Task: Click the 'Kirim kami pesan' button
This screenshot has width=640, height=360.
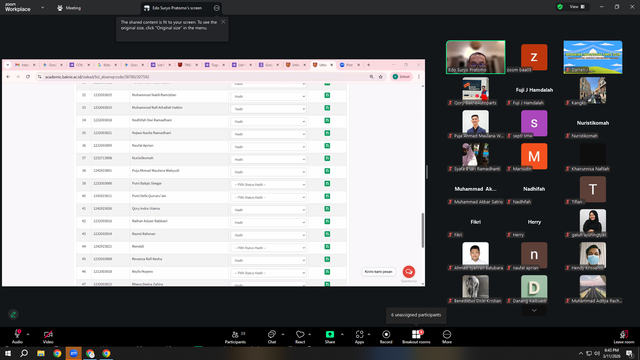Action: [378, 271]
